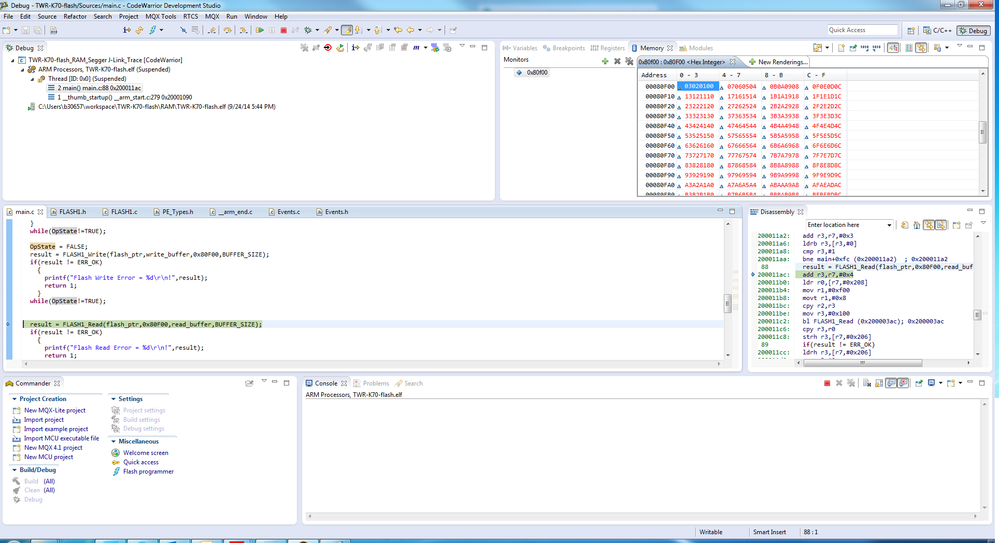Image resolution: width=999 pixels, height=543 pixels.
Task: Collapse the Thread [ID: 0x0] tree node
Action: point(33,79)
